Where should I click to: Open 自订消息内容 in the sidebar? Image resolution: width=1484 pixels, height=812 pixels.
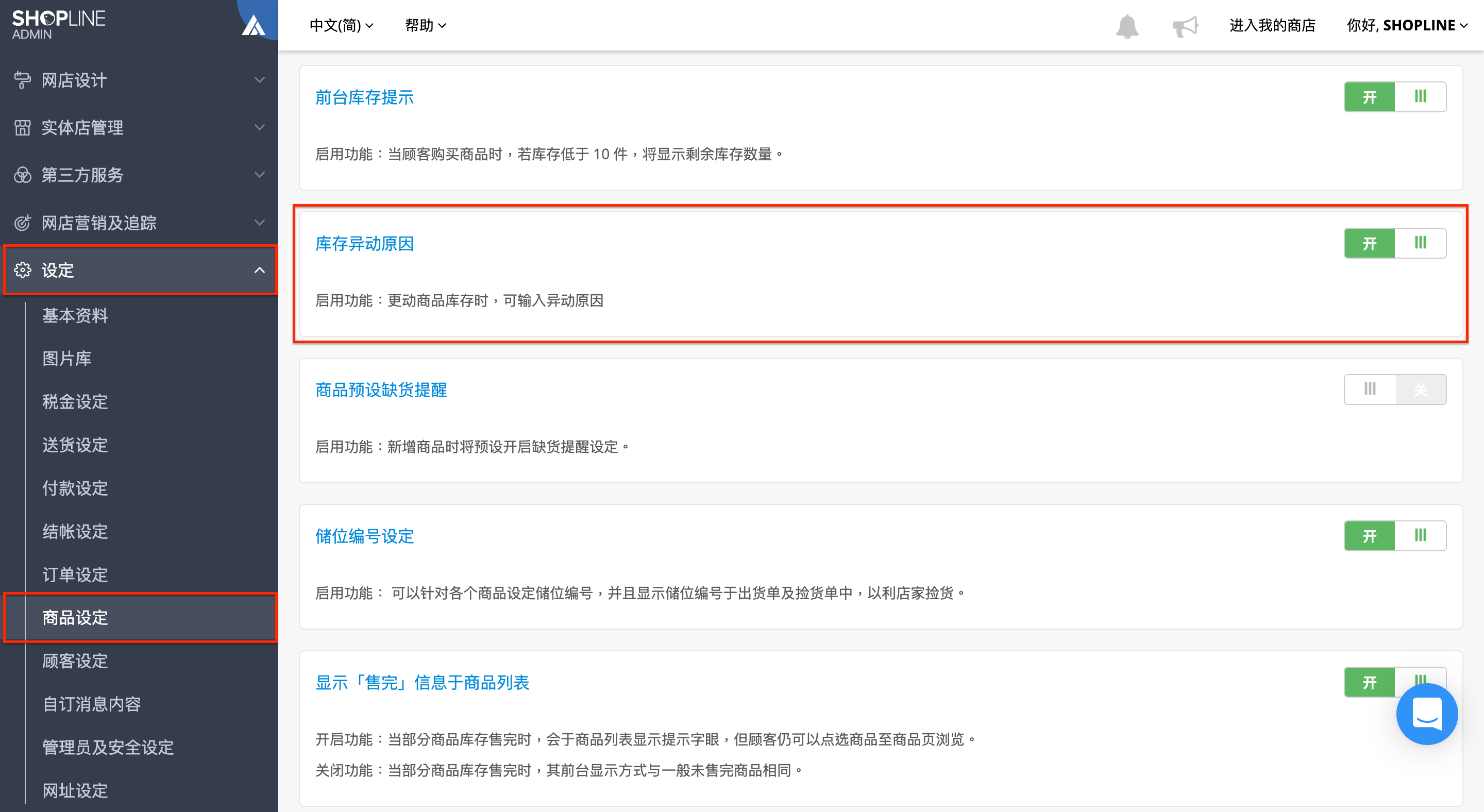tap(92, 704)
